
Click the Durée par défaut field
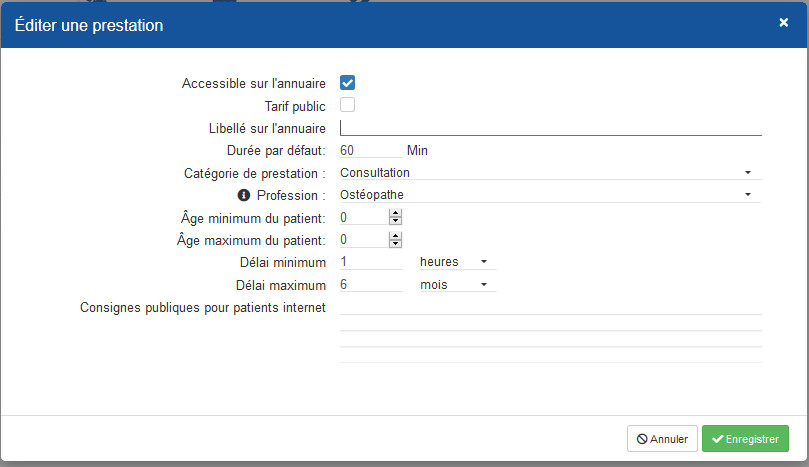(x=371, y=150)
